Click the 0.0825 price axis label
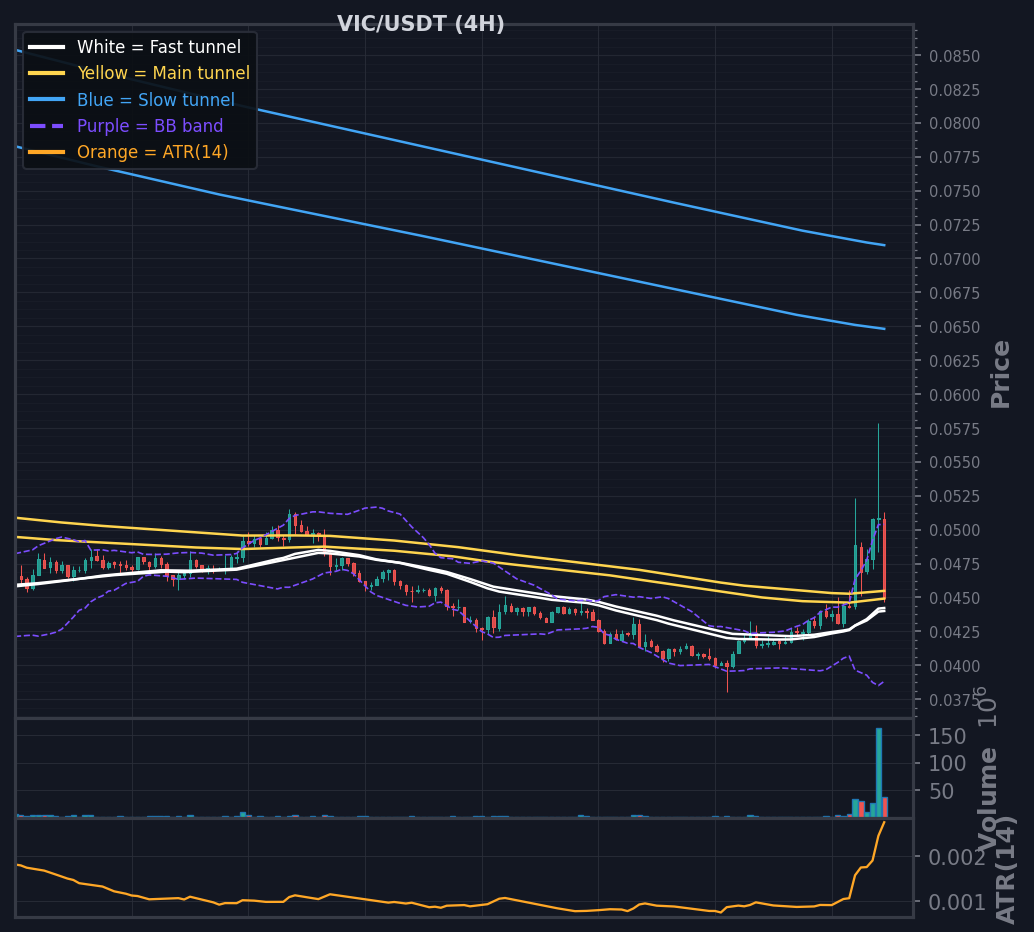The image size is (1034, 932). click(954, 90)
